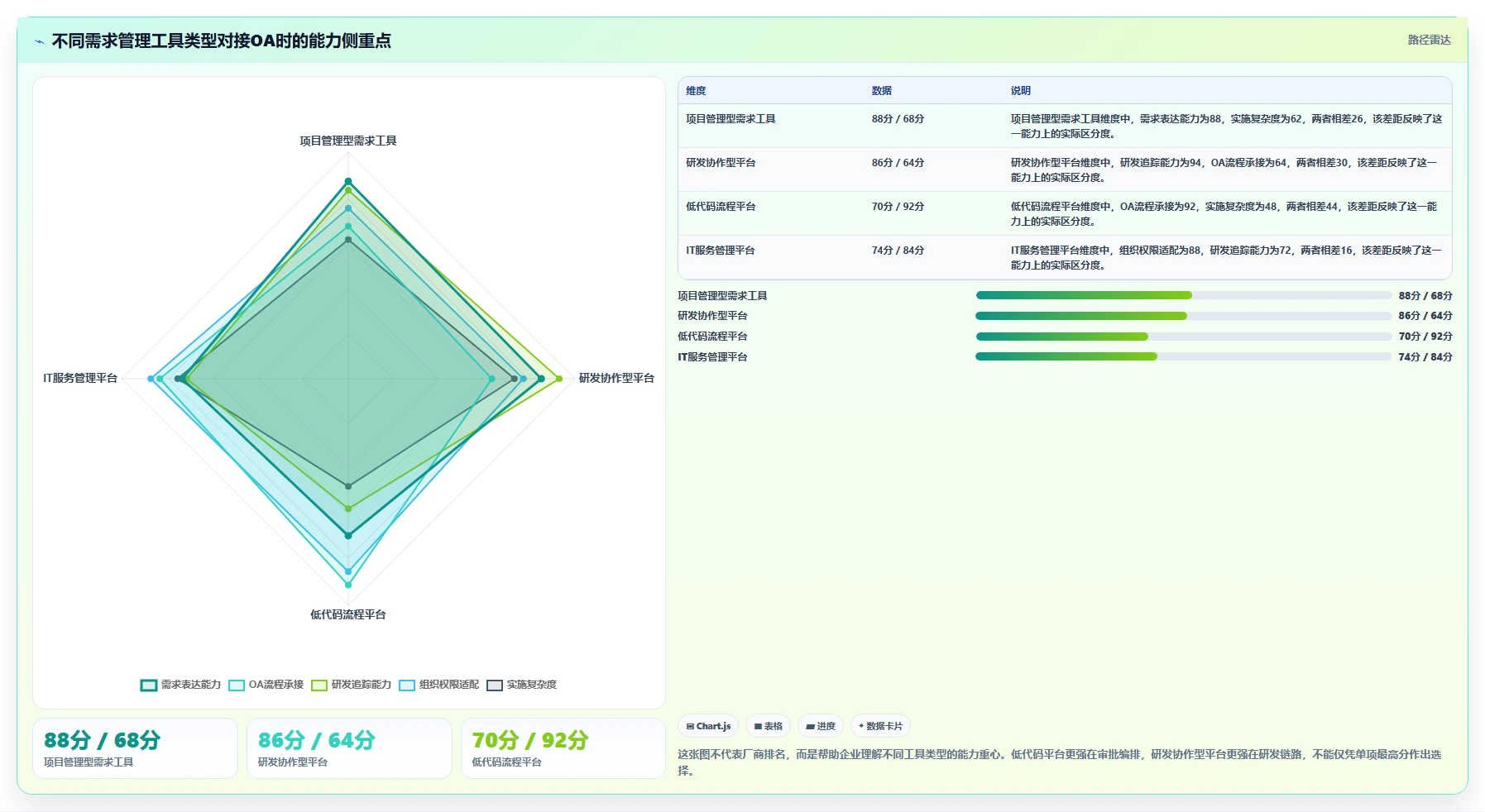Toggle the 研发追踪能力 legend swatch

[319, 685]
